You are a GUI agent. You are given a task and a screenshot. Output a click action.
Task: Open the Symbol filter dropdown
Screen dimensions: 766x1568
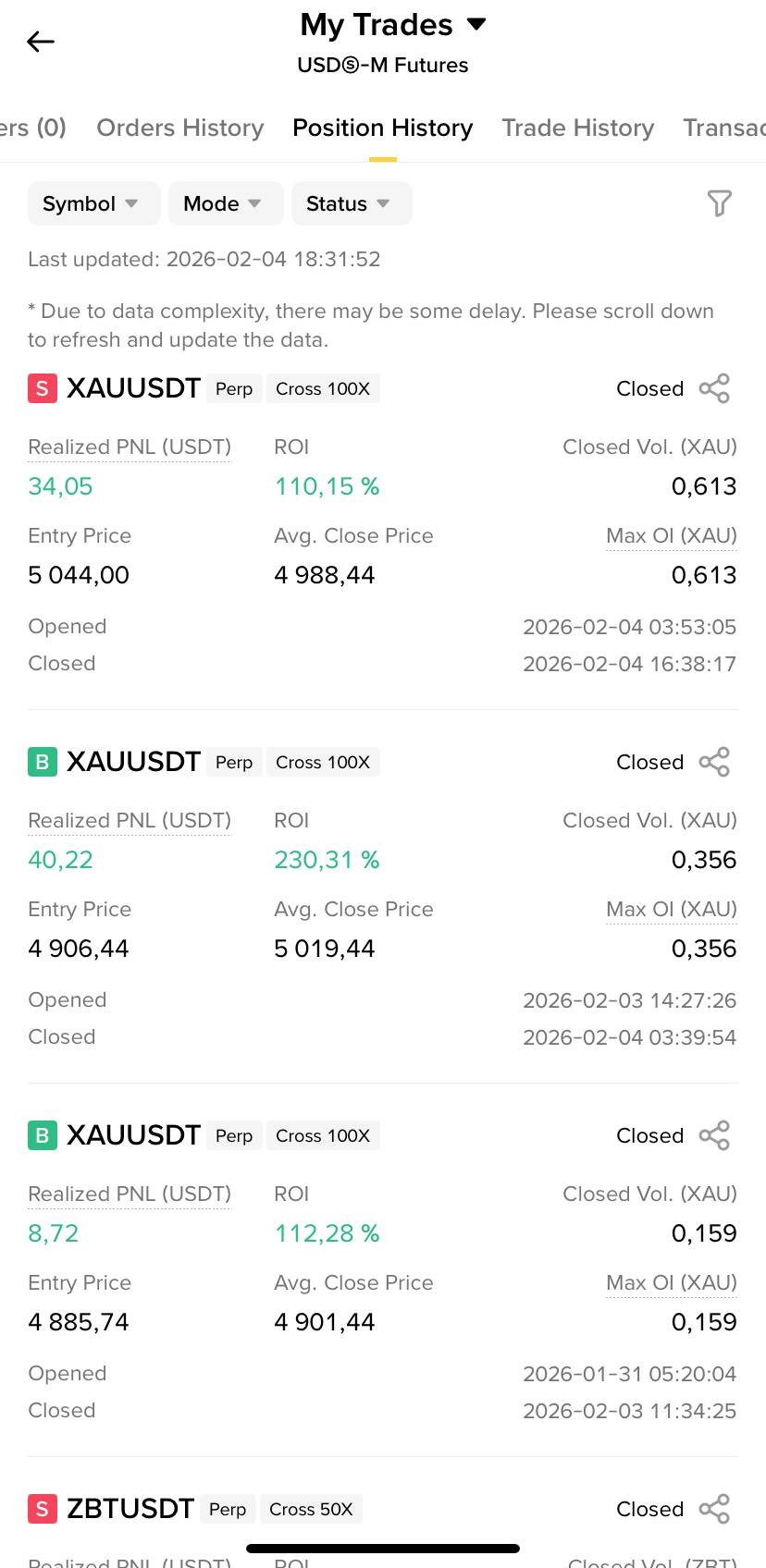pyautogui.click(x=93, y=203)
